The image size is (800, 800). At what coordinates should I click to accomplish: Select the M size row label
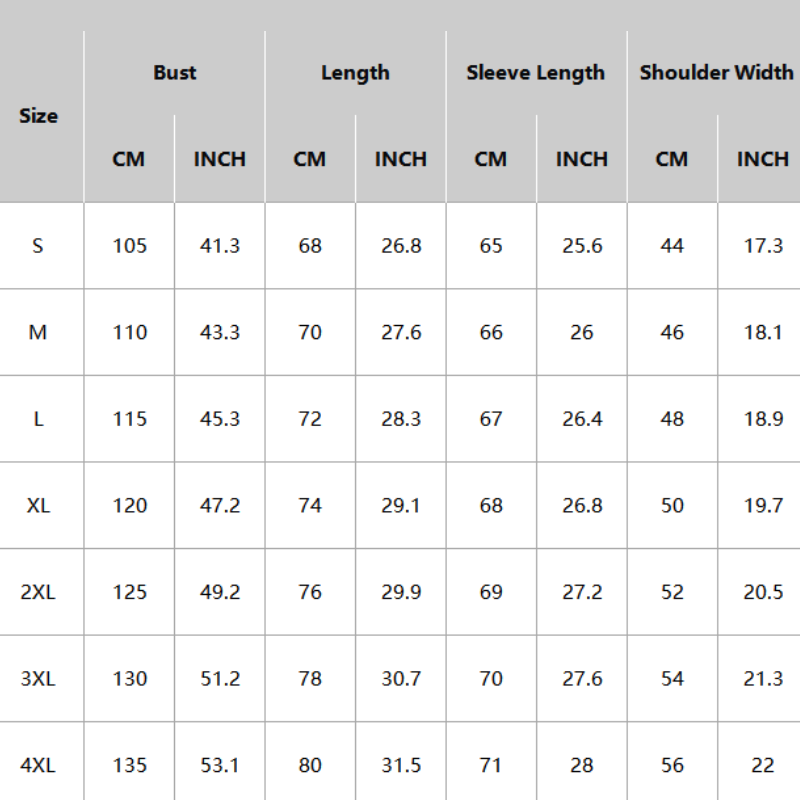point(38,333)
